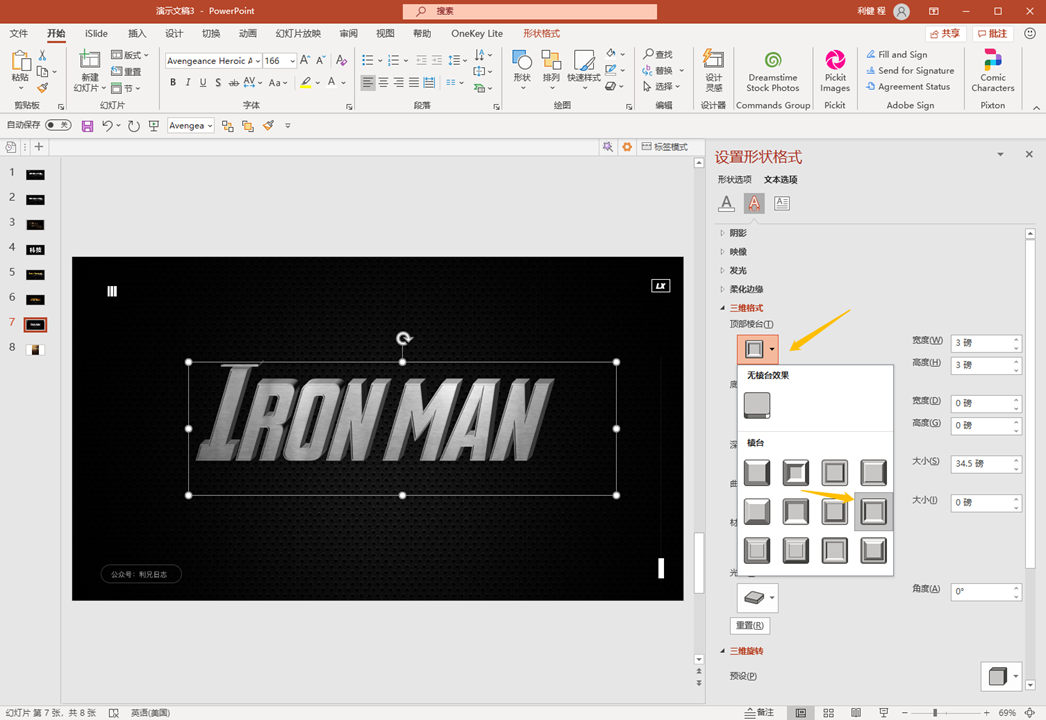Toggle the Notes pane in the status bar
The image size is (1046, 720).
pyautogui.click(x=760, y=713)
